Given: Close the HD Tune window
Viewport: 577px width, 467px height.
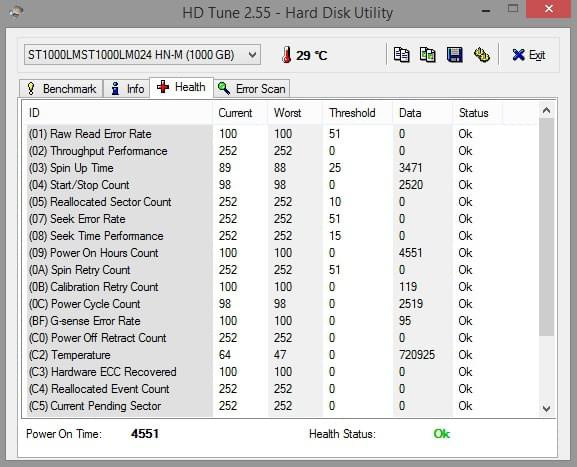Looking at the screenshot, I should pyautogui.click(x=549, y=9).
